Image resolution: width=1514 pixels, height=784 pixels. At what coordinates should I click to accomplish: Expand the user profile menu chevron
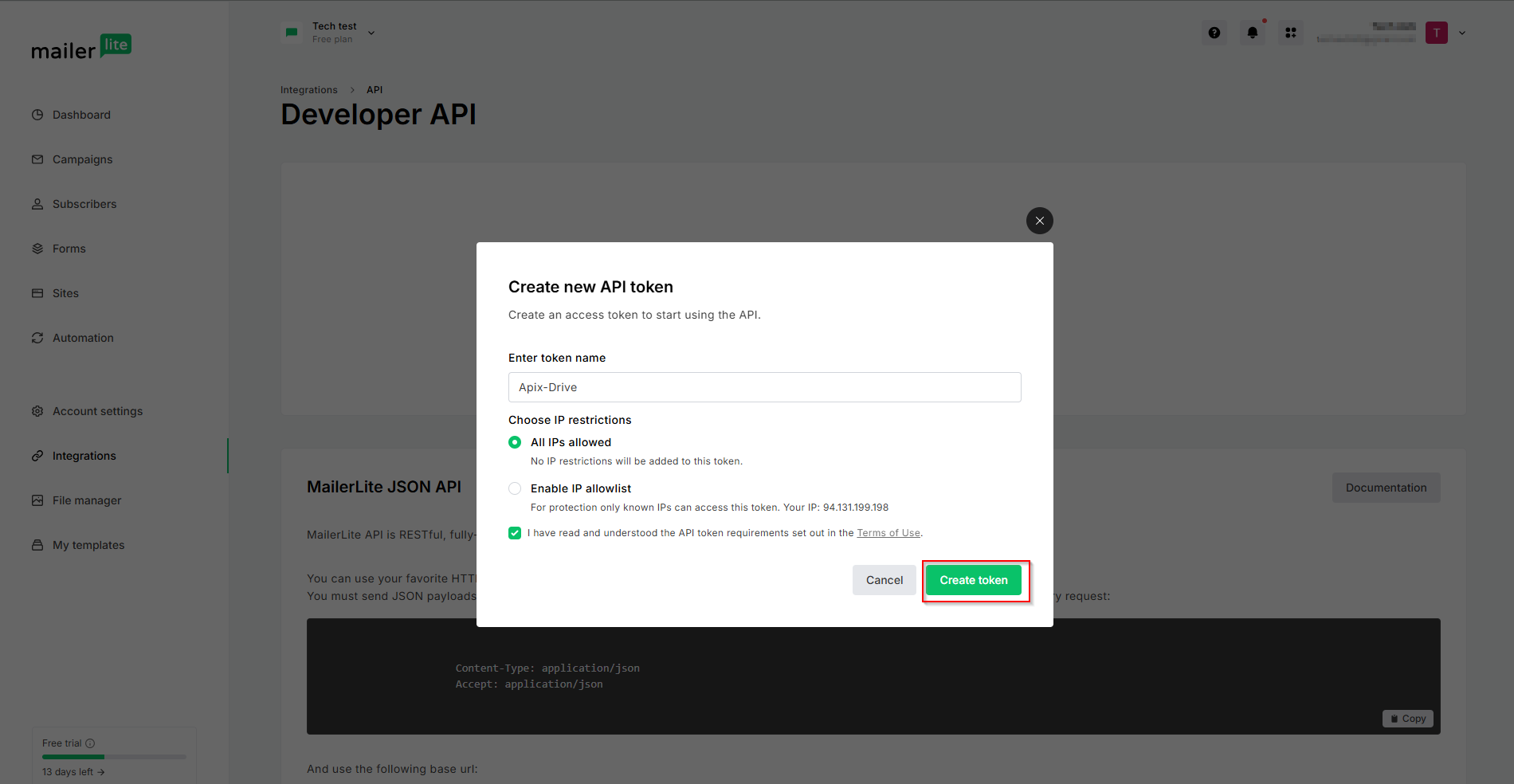coord(1461,33)
